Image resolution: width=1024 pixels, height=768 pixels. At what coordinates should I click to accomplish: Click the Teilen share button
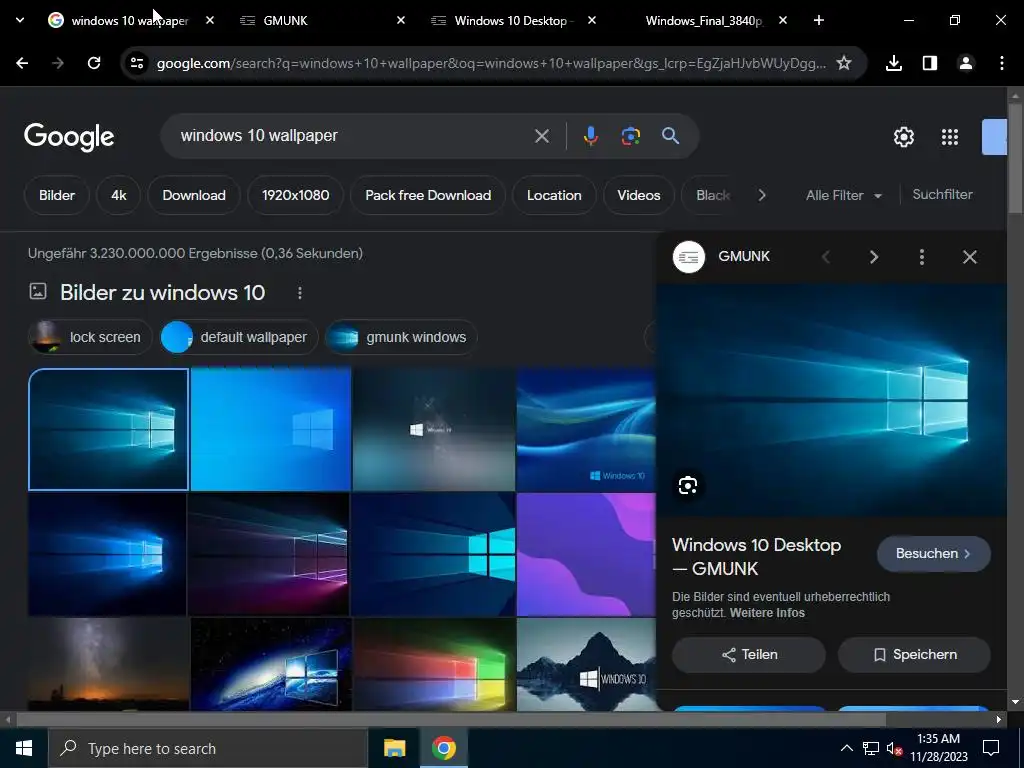(x=748, y=654)
